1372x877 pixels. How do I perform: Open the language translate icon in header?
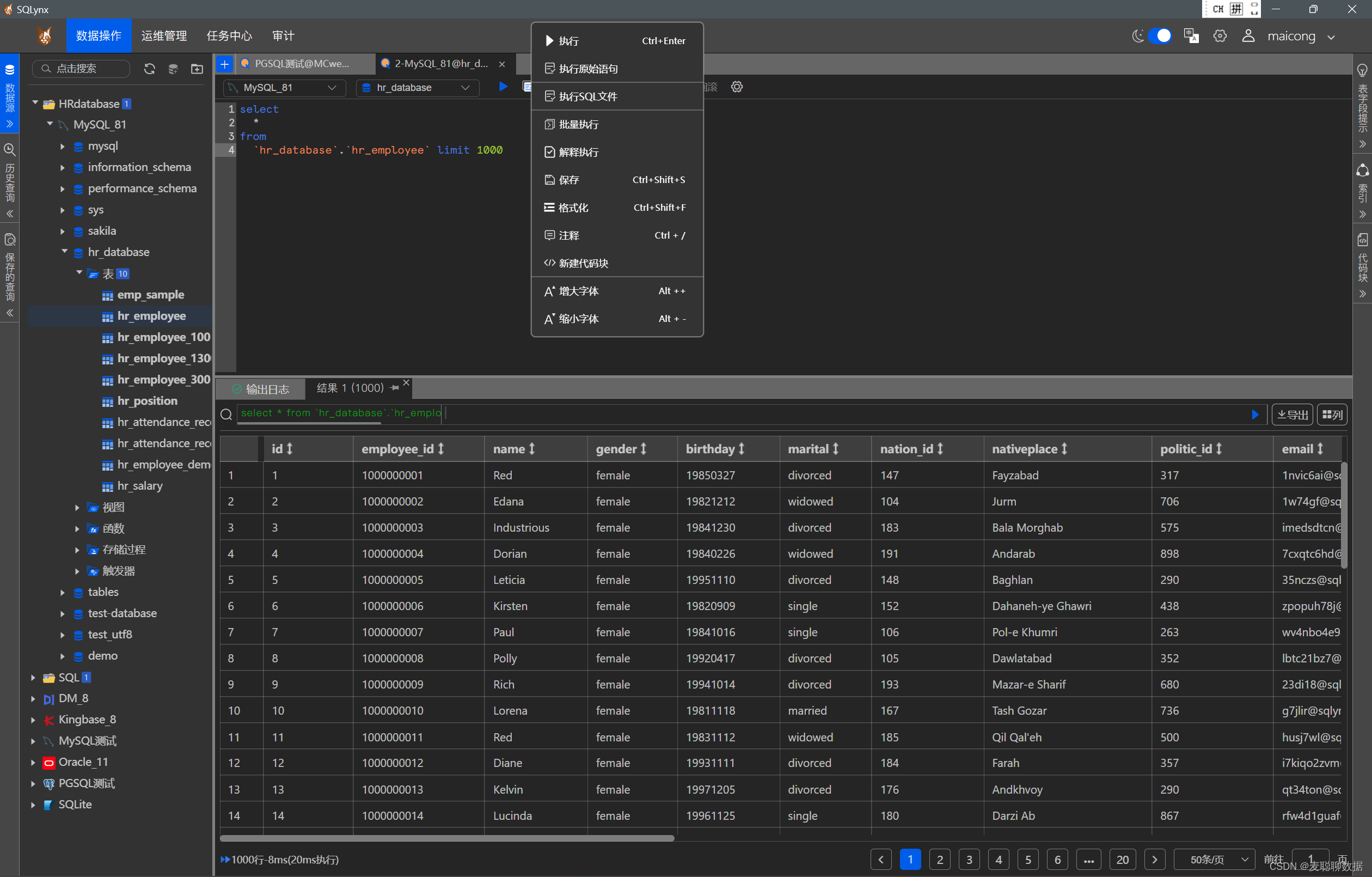click(1190, 36)
